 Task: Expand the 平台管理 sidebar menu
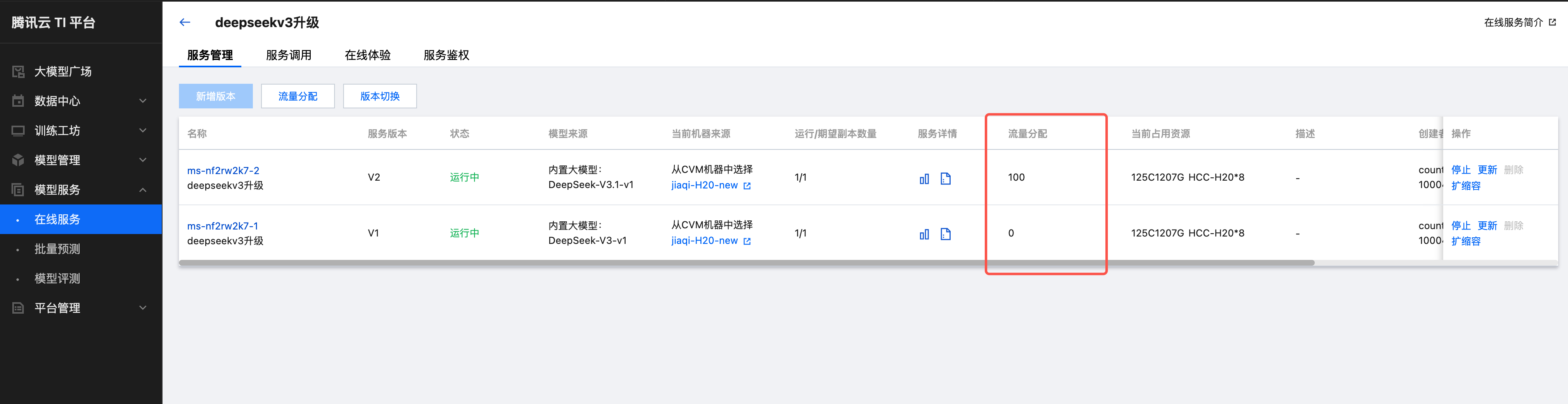[143, 308]
